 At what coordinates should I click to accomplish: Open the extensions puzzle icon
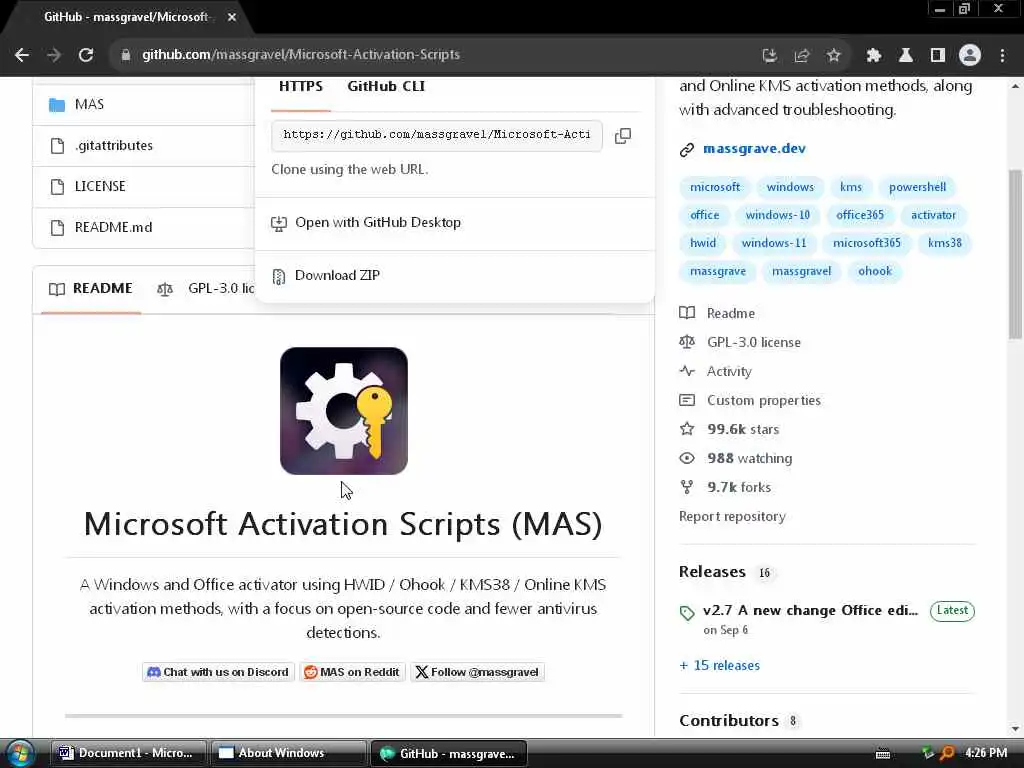tap(874, 56)
